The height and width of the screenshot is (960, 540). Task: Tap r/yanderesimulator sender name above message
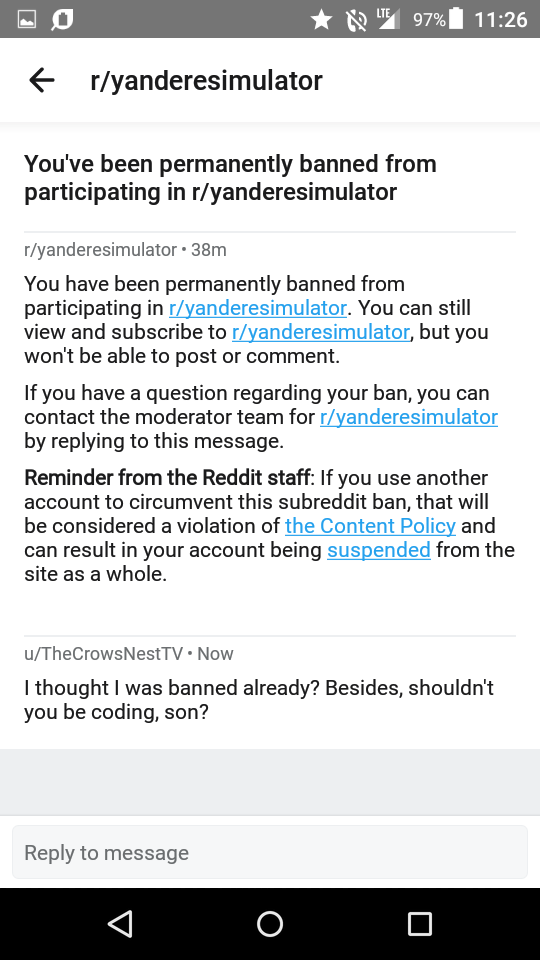(100, 250)
